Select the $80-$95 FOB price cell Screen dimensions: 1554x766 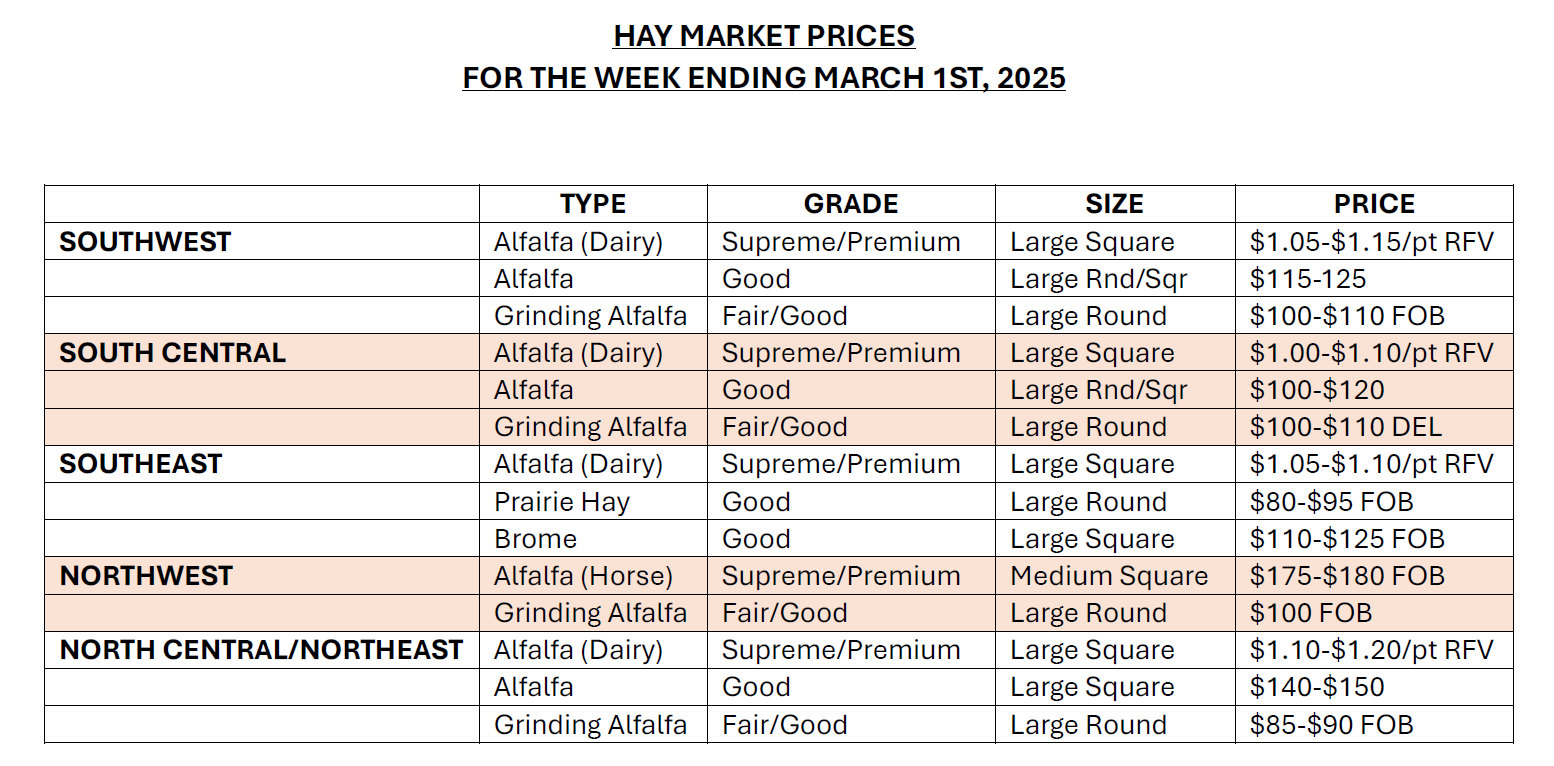[1331, 502]
